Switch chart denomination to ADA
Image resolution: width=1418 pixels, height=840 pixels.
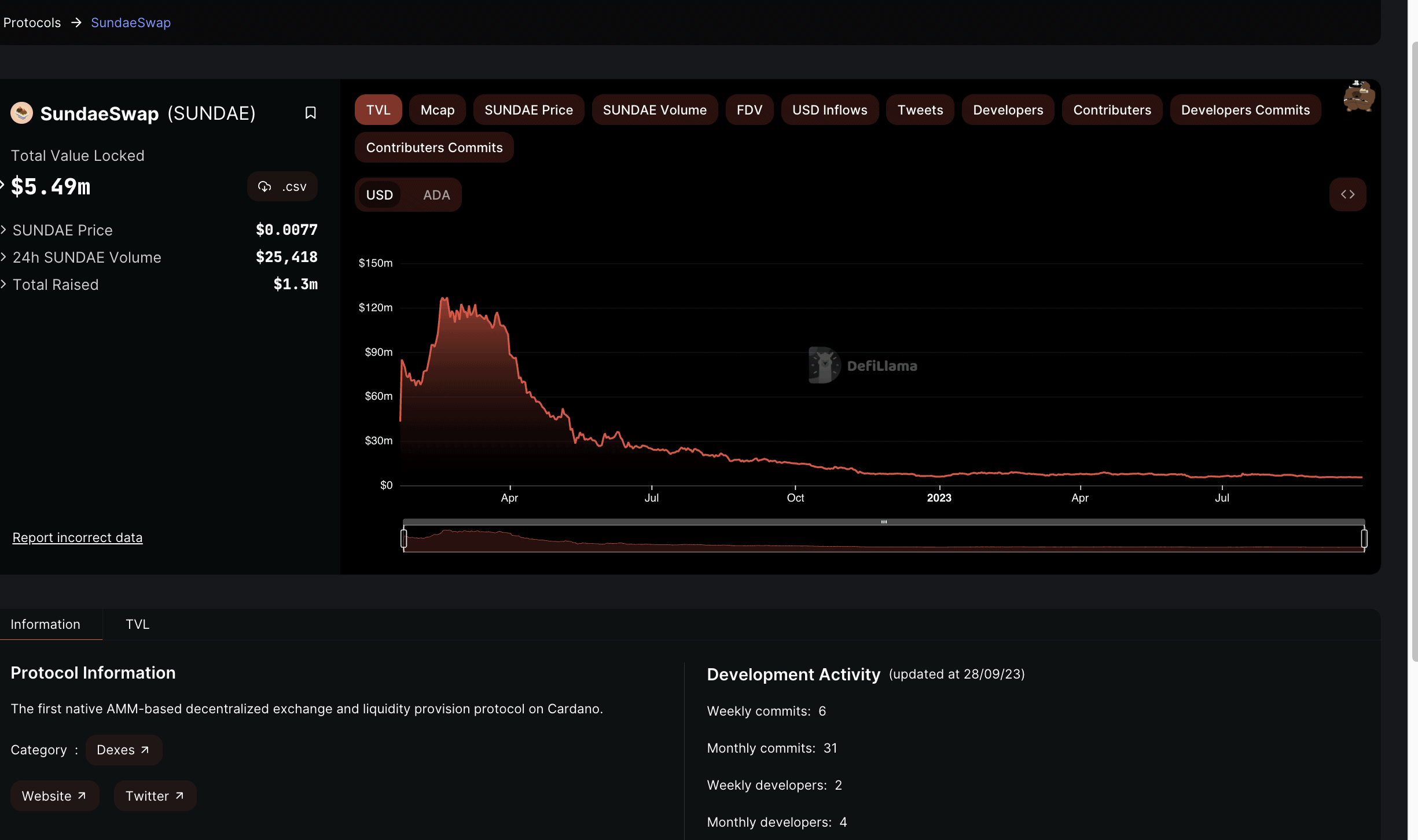click(x=436, y=195)
